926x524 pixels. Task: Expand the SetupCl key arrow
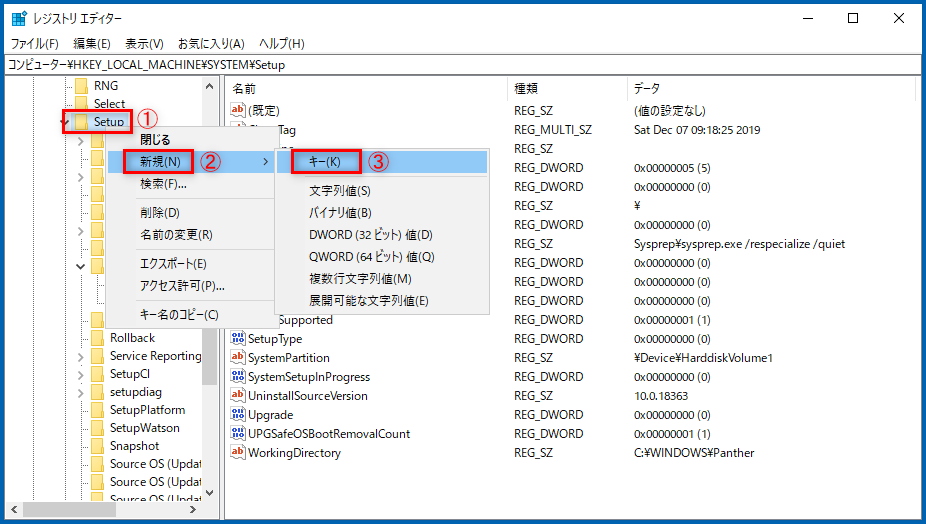point(82,374)
